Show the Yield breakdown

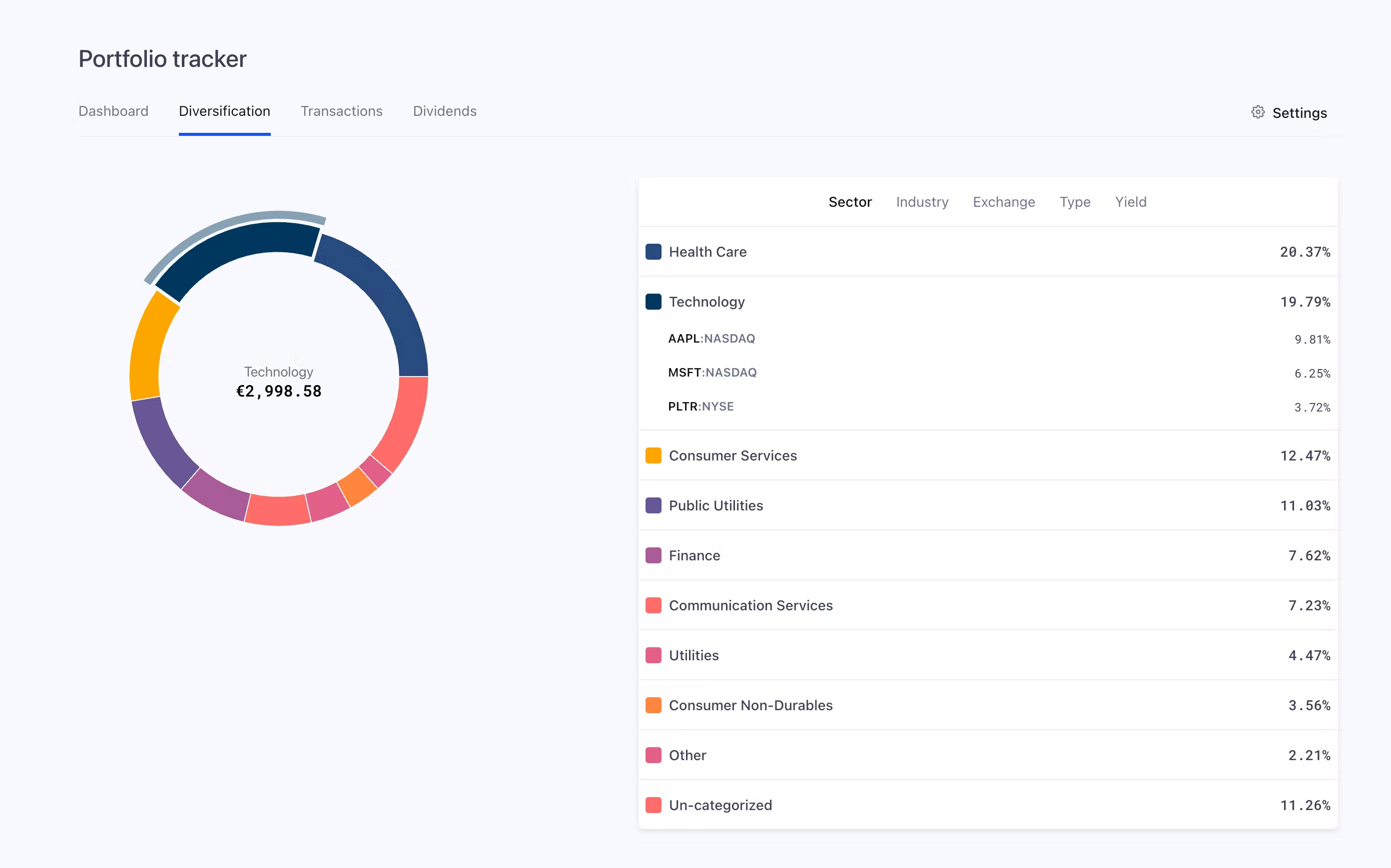click(x=1130, y=202)
